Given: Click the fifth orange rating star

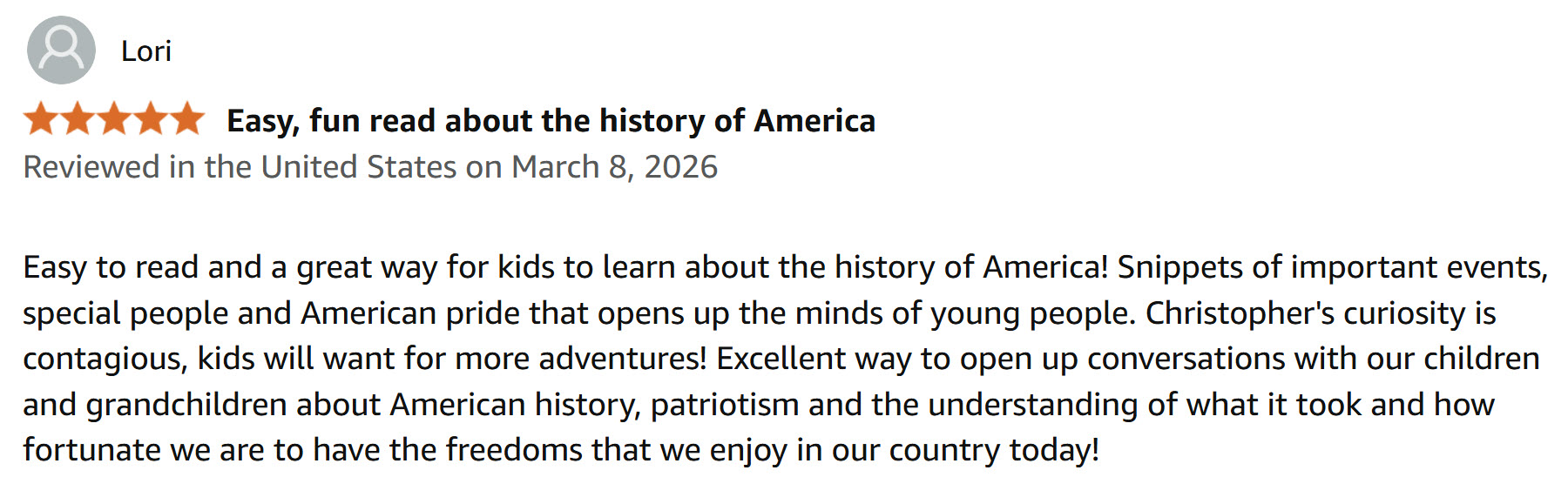Looking at the screenshot, I should [186, 119].
